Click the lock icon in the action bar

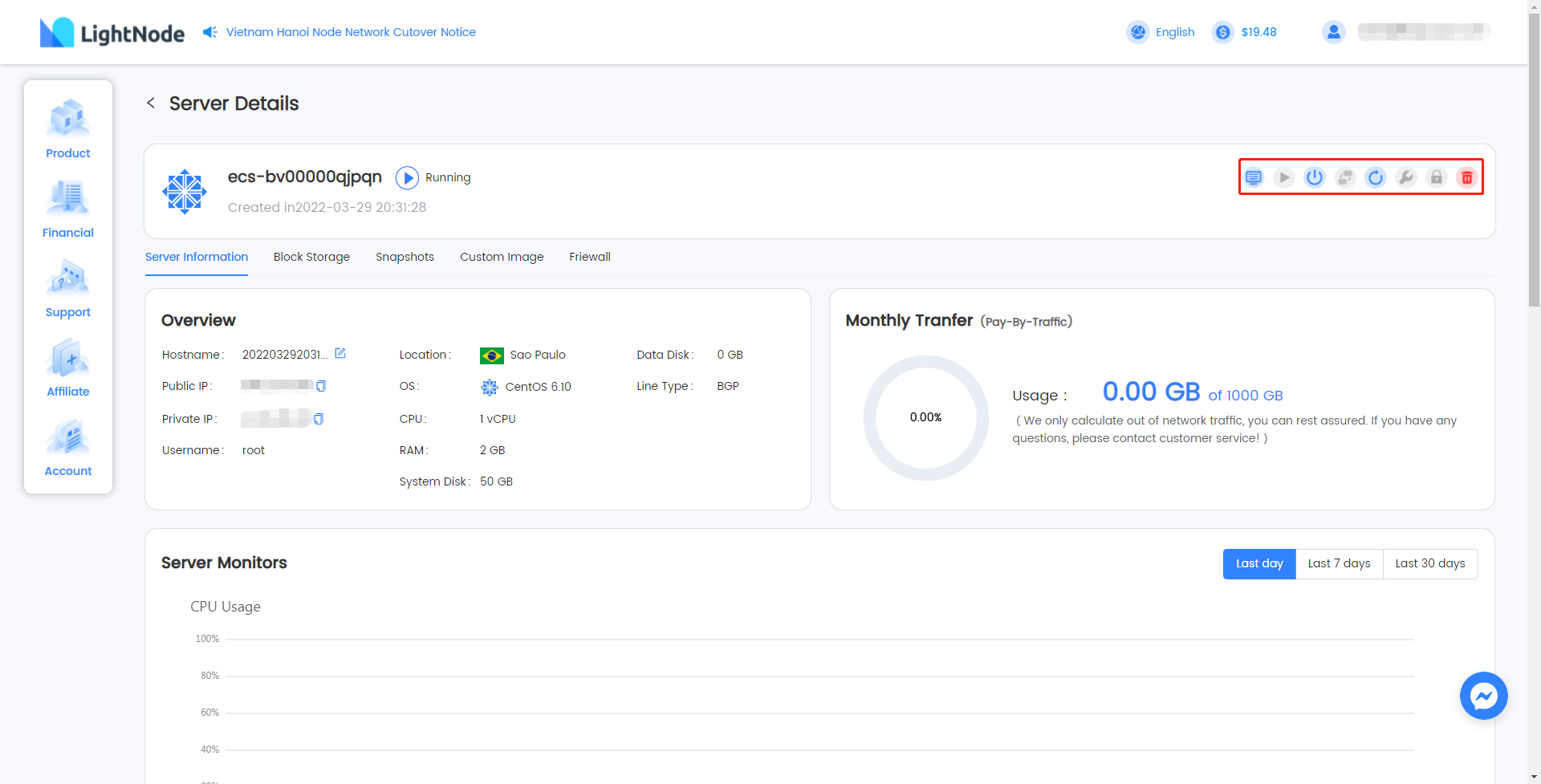1436,177
